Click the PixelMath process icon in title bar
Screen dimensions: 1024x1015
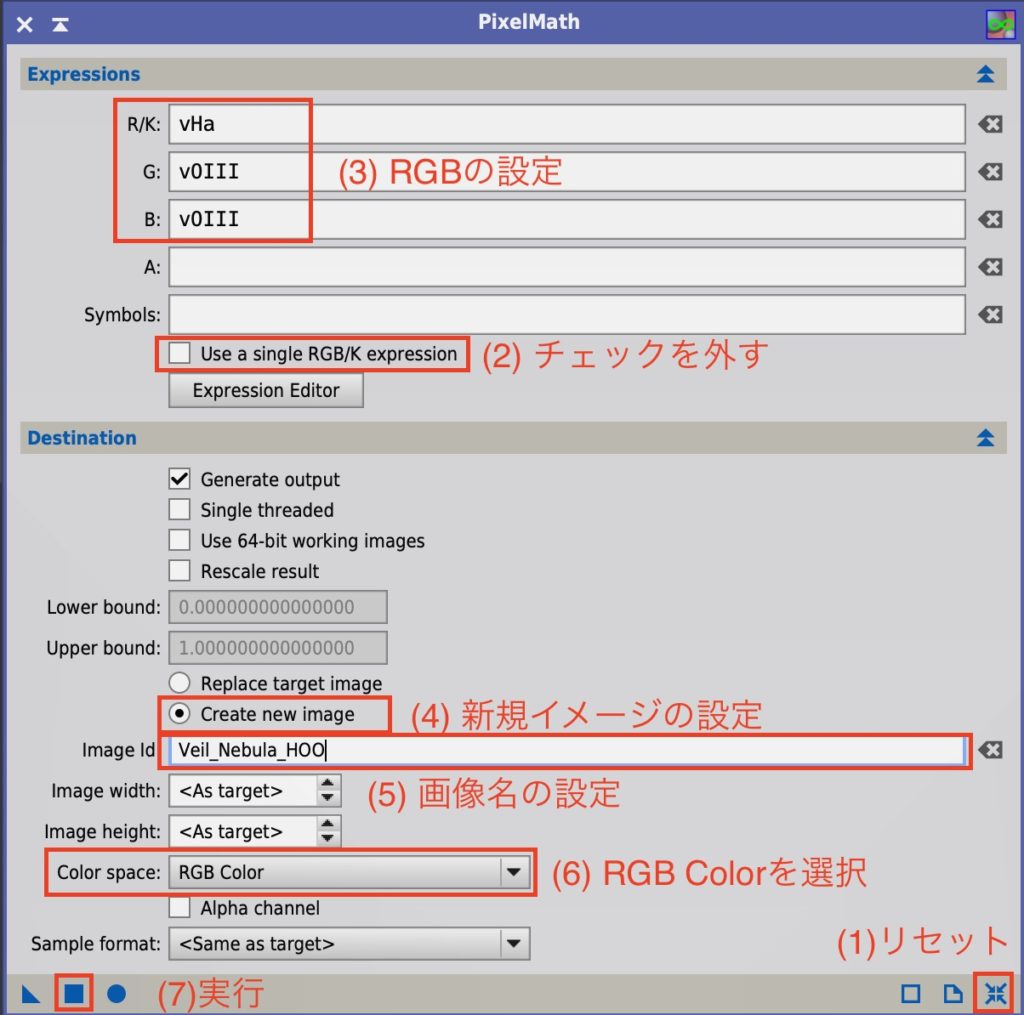pos(1000,25)
